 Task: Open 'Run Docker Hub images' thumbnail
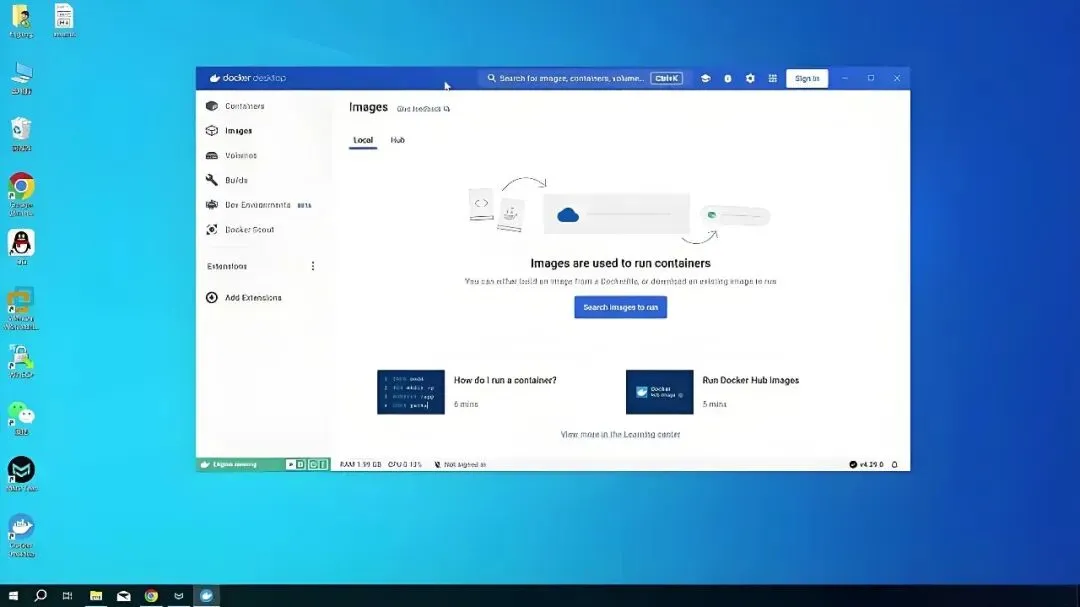659,392
